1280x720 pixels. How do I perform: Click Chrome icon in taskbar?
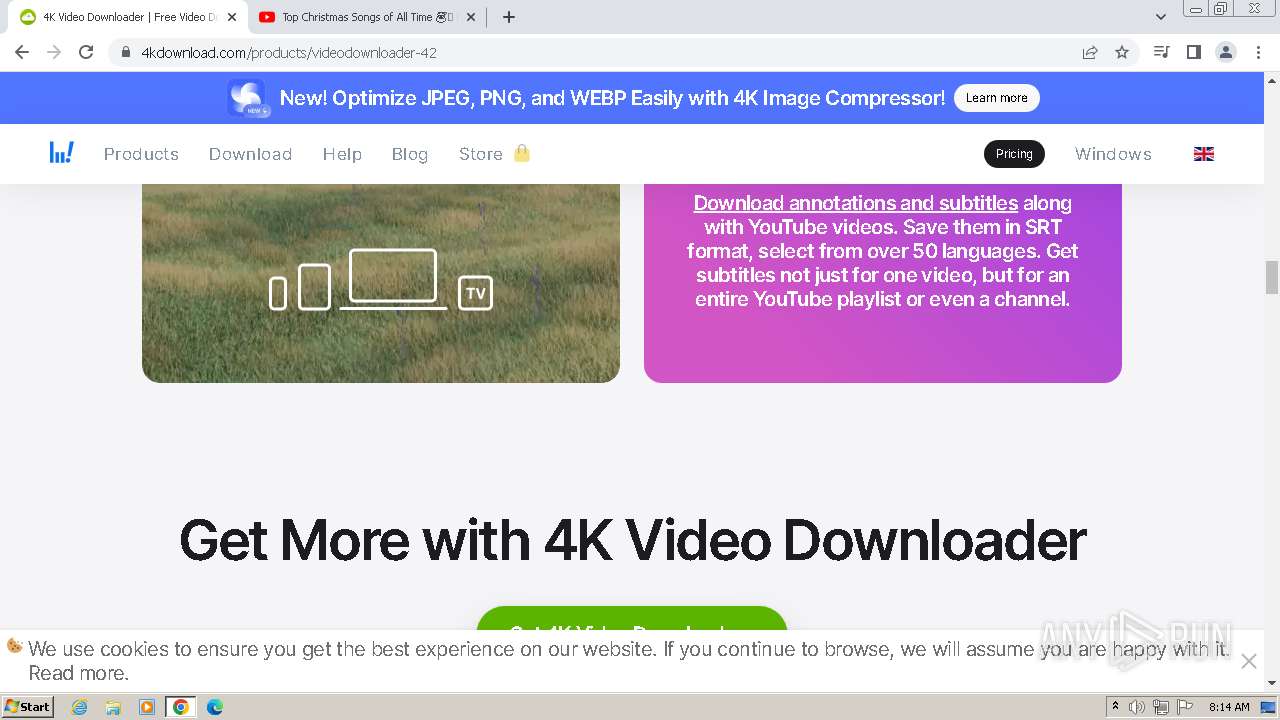click(180, 707)
